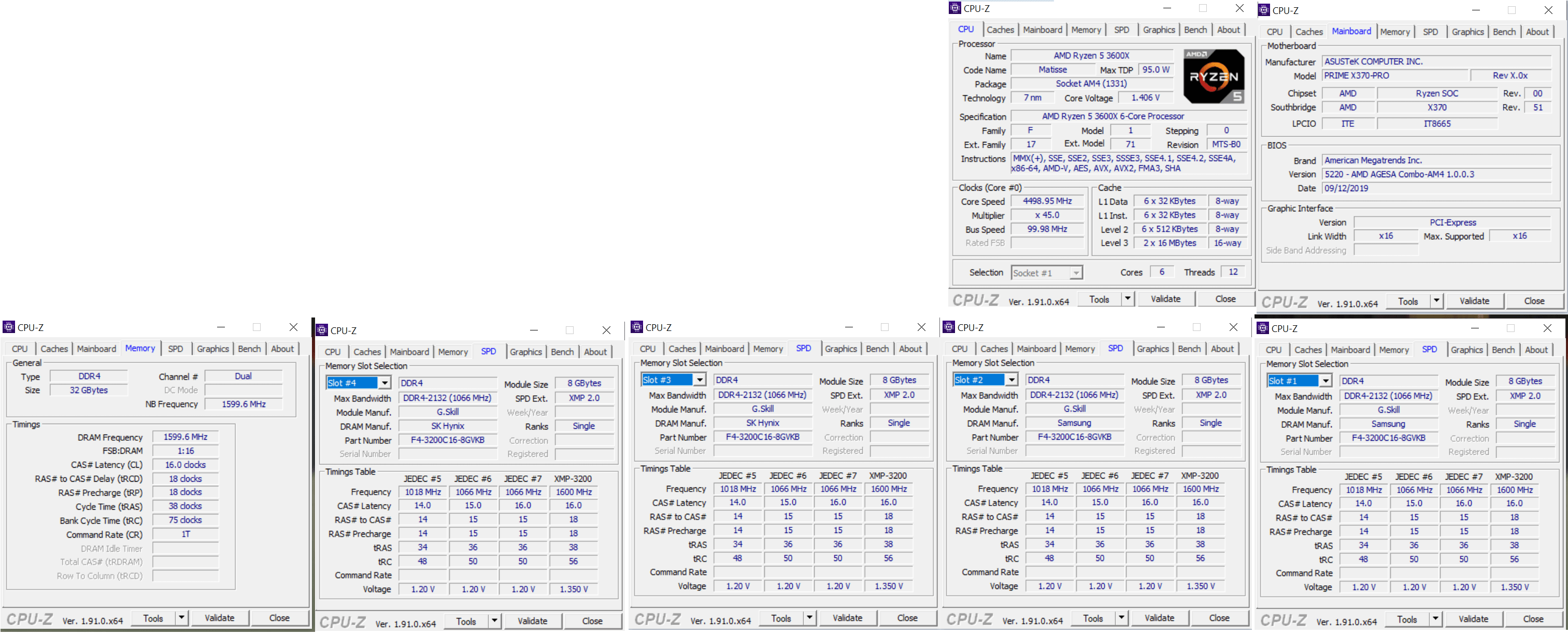
Task: Switch to Caches tab in processor window
Action: [x=1000, y=29]
